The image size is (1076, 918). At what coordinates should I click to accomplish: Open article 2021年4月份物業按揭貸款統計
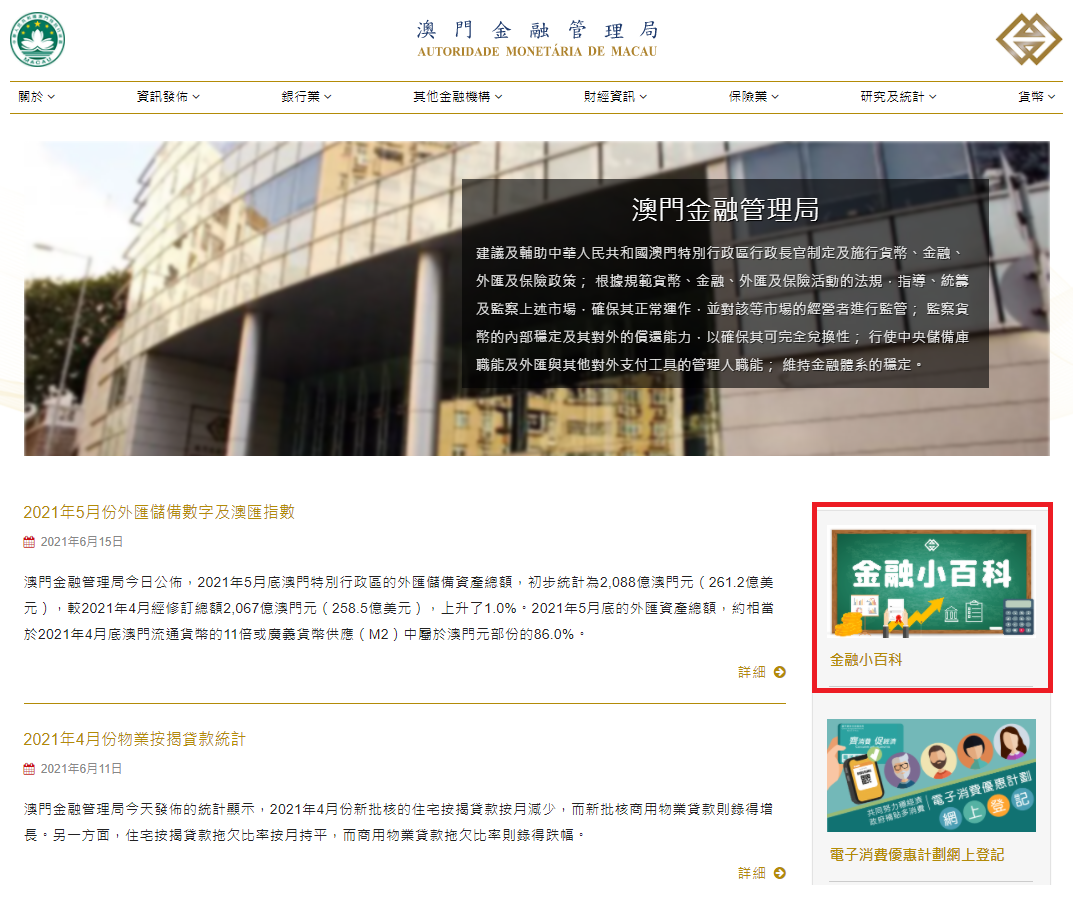tap(134, 740)
